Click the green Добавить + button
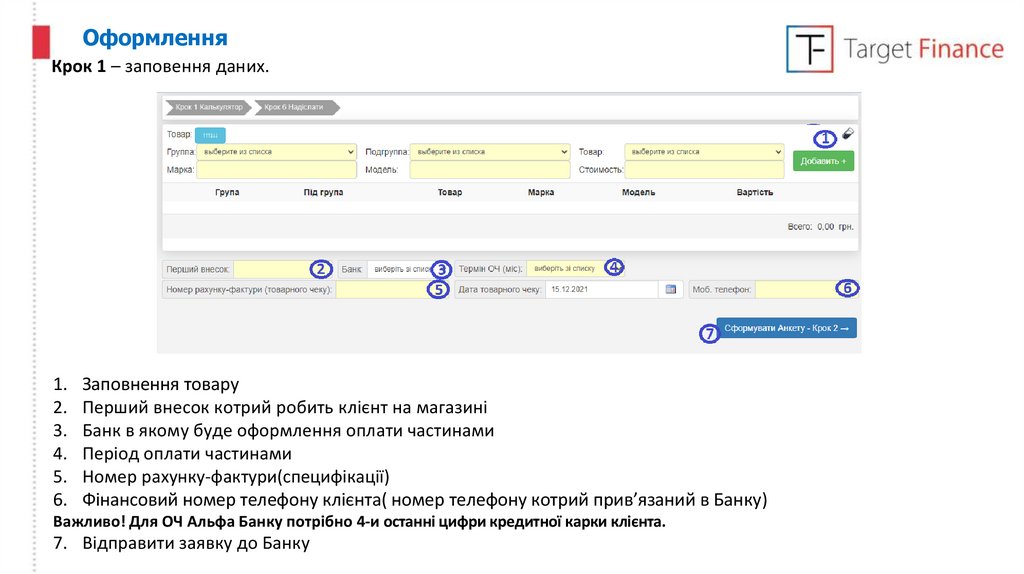Image resolution: width=1024 pixels, height=574 pixels. click(824, 161)
